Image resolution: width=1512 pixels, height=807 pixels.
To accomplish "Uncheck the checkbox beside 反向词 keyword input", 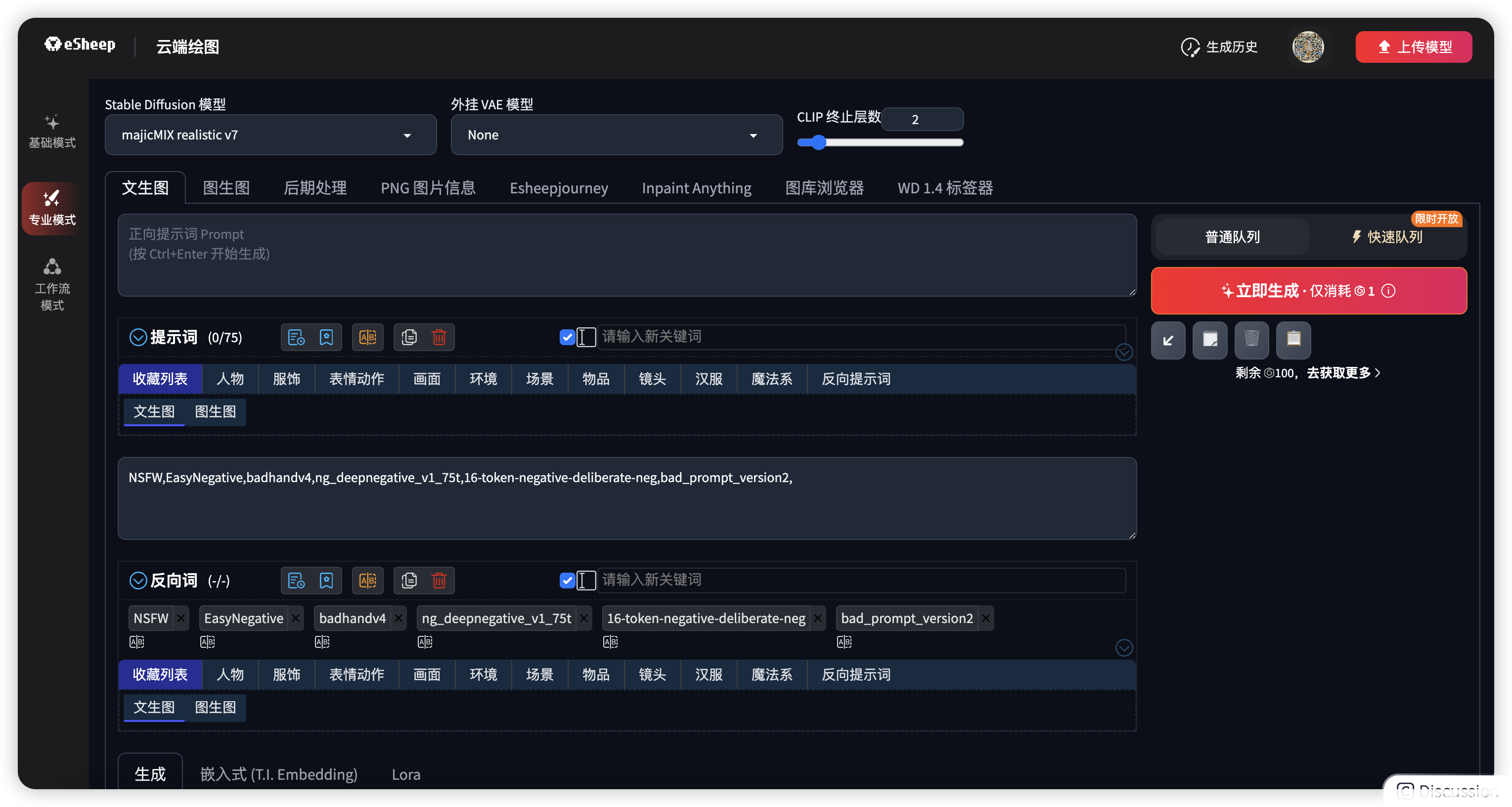I will 567,581.
